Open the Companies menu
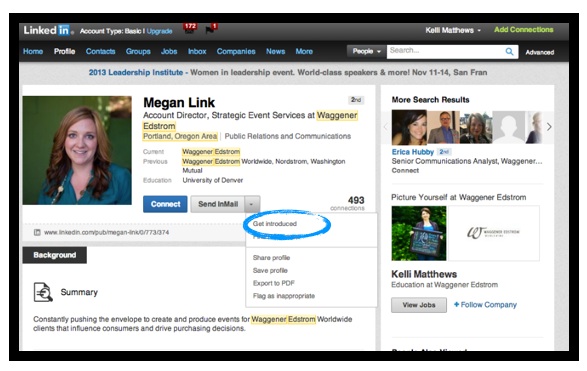The image size is (587, 371). [236, 51]
